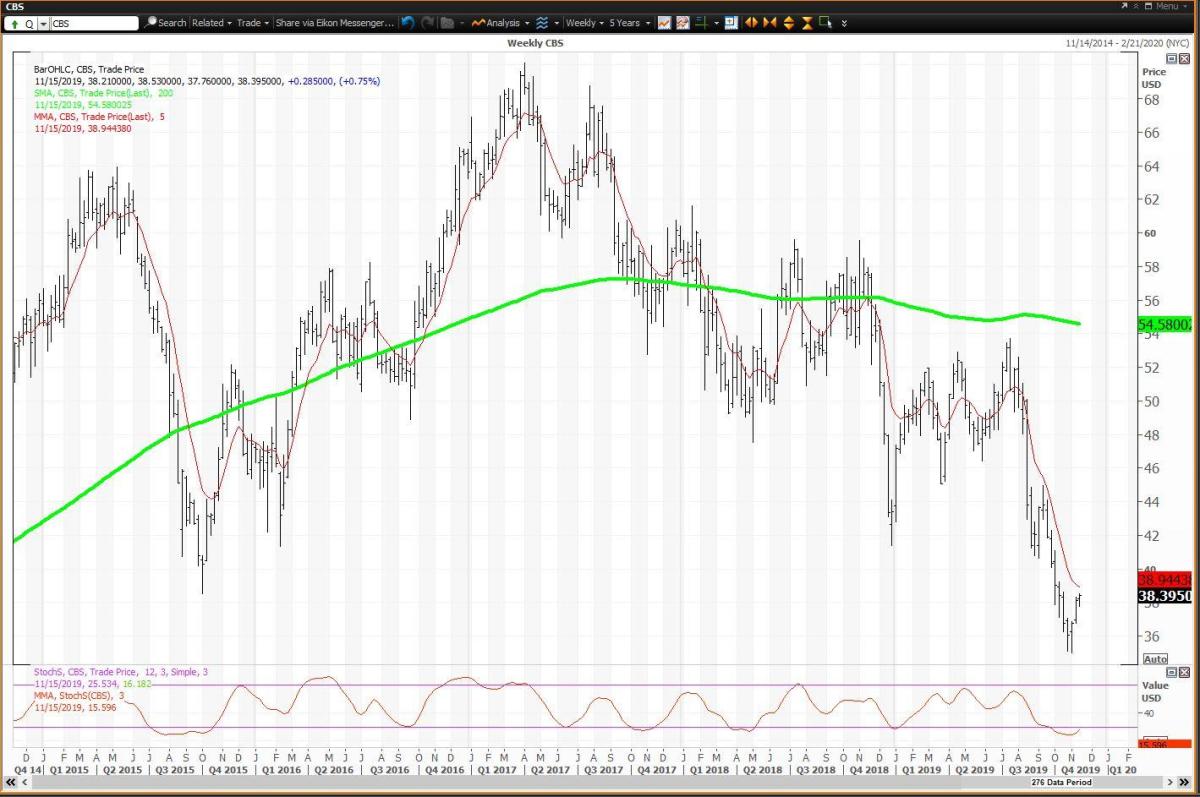This screenshot has height=797, width=1200.
Task: Close the price chart pane
Action: (x=1185, y=59)
